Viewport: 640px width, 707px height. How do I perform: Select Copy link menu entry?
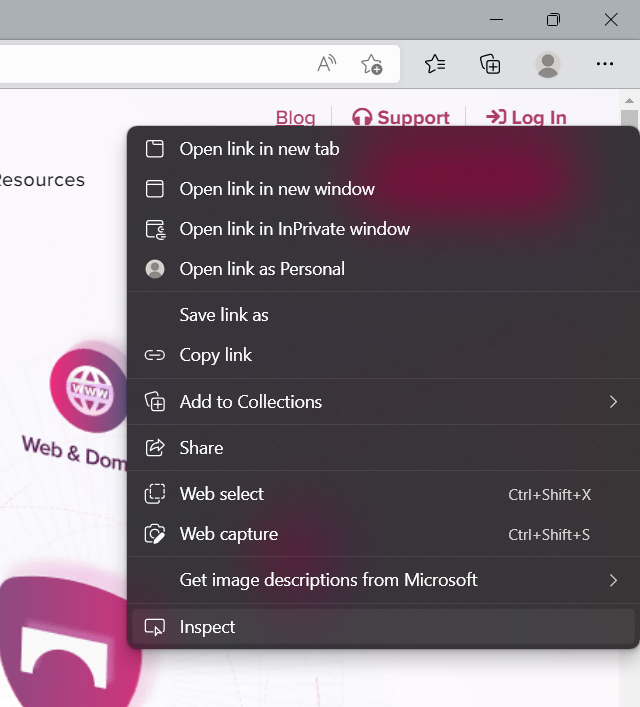click(x=383, y=355)
